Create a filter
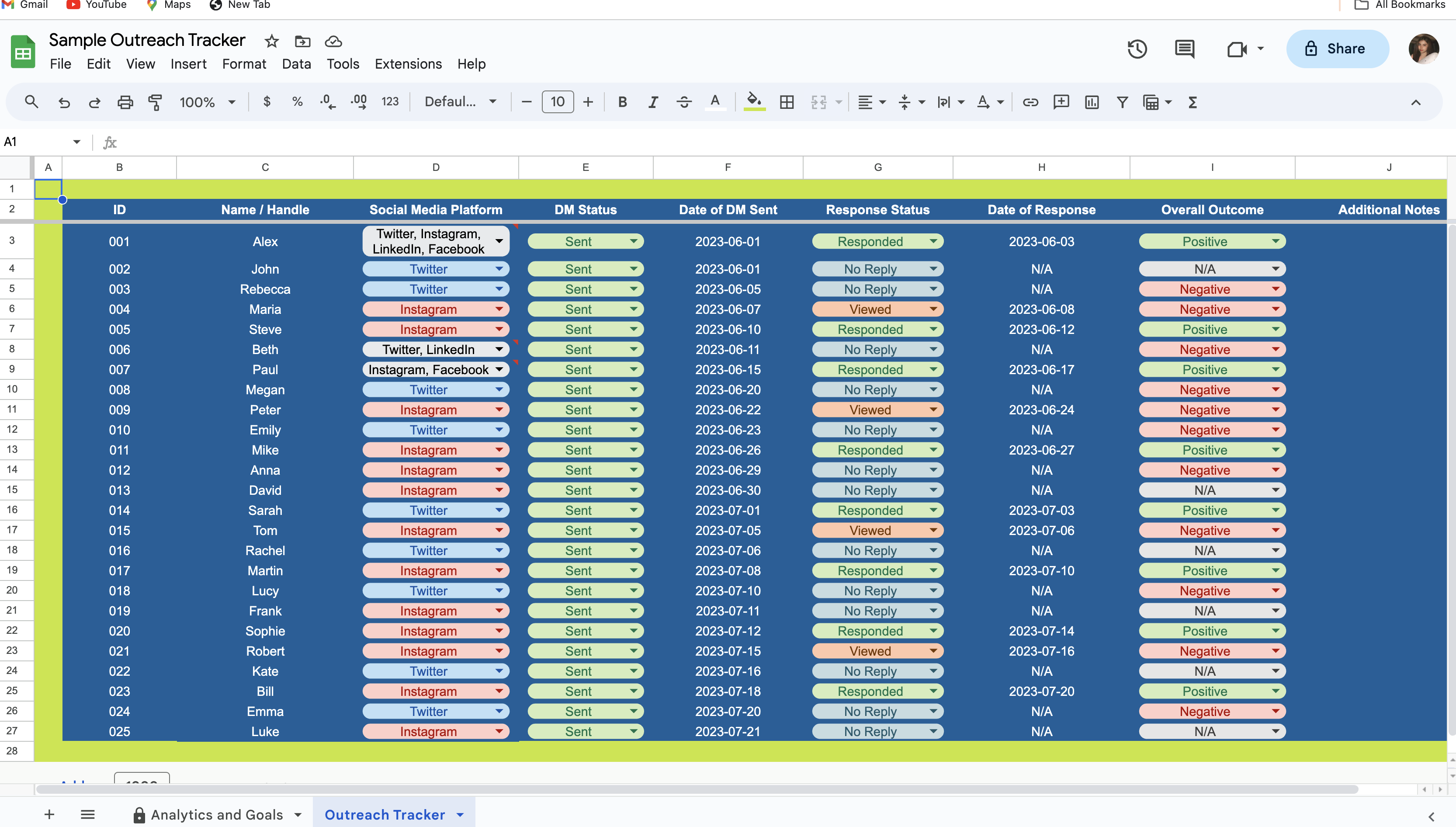Viewport: 1456px width, 827px height. tap(1122, 102)
